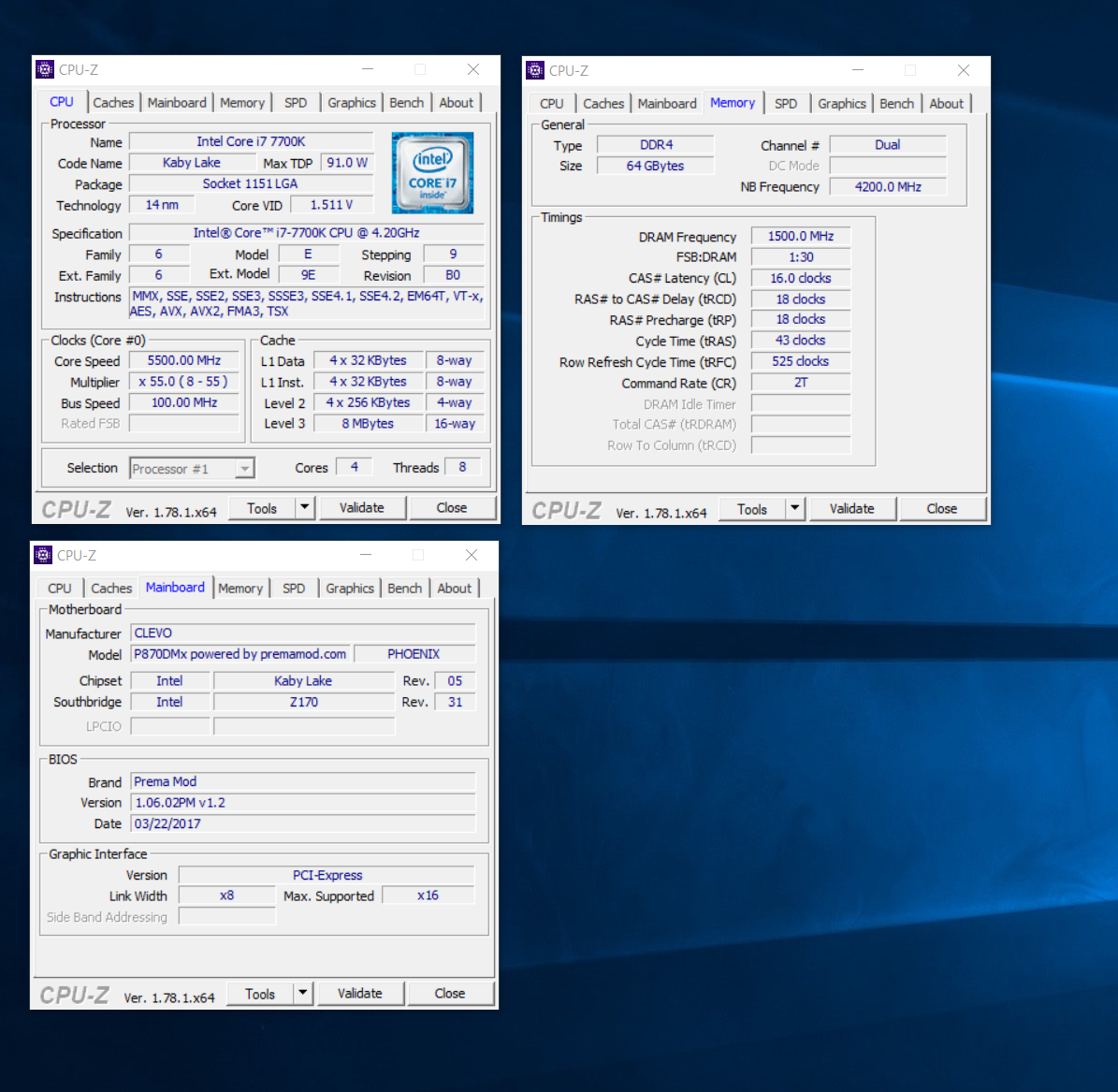Expand Tools arrow in Mainboard window

click(x=302, y=993)
